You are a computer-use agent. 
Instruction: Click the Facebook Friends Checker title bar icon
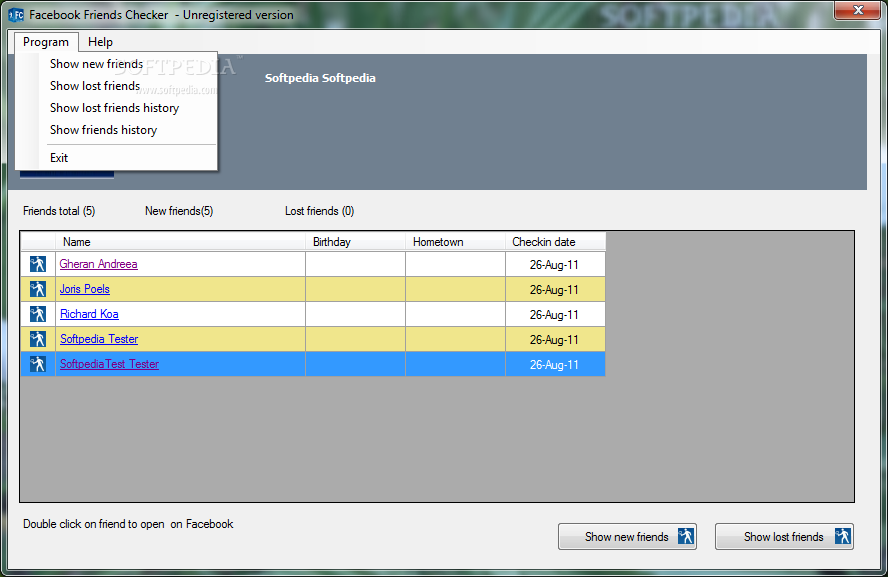(16, 15)
